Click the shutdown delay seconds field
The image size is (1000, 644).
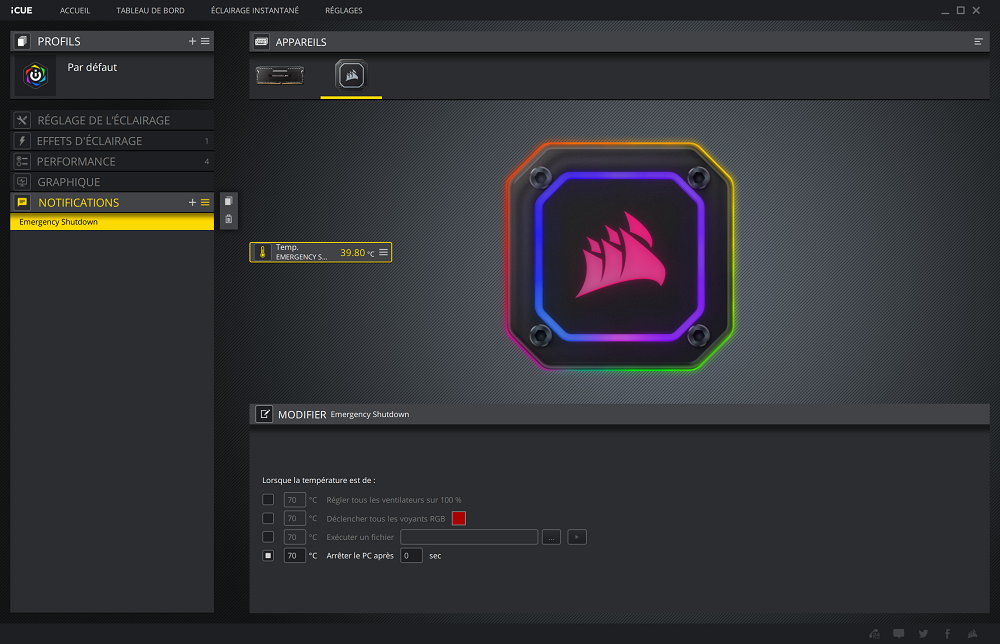click(x=411, y=555)
